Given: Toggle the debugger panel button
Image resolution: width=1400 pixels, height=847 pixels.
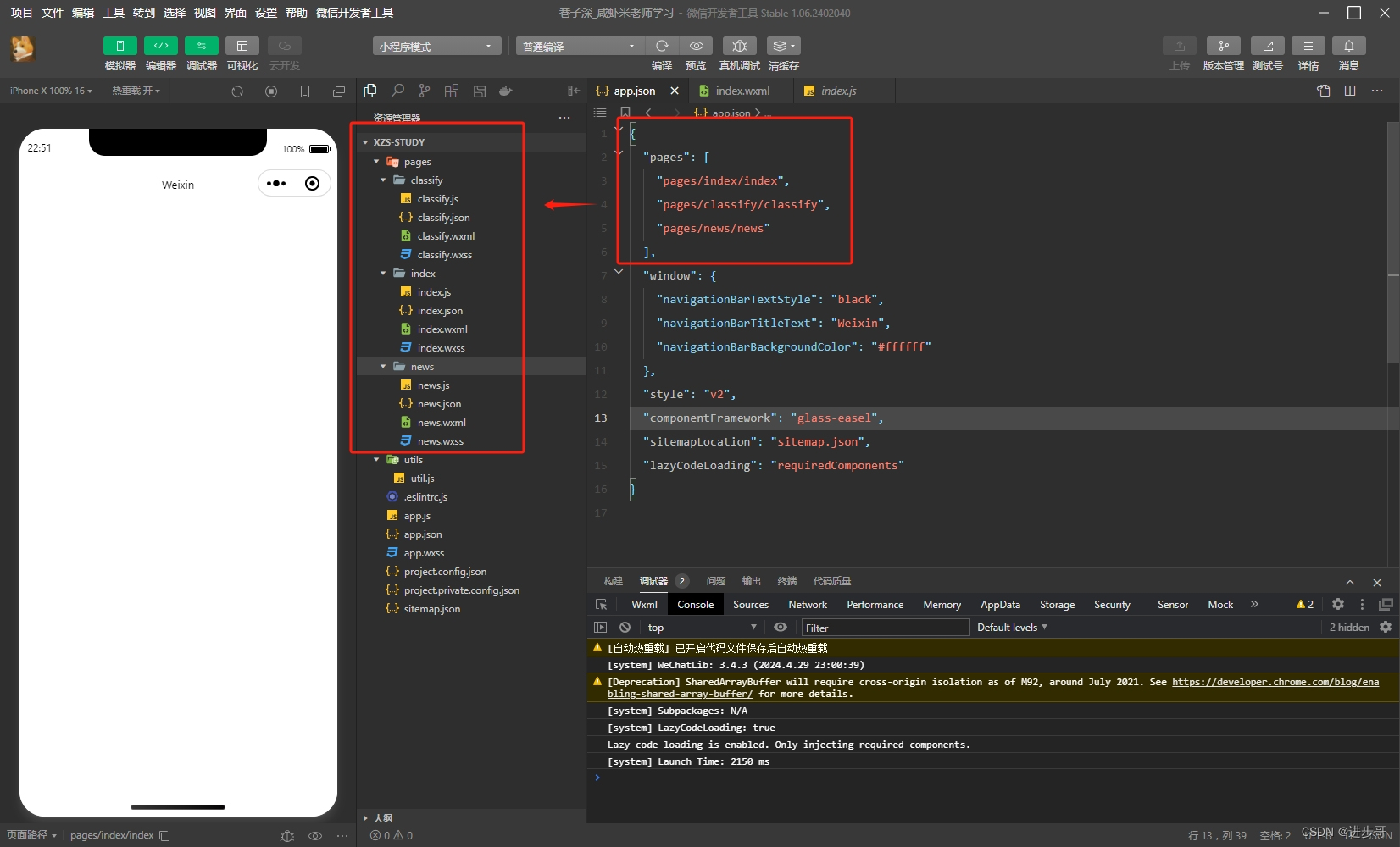Looking at the screenshot, I should click(x=201, y=46).
